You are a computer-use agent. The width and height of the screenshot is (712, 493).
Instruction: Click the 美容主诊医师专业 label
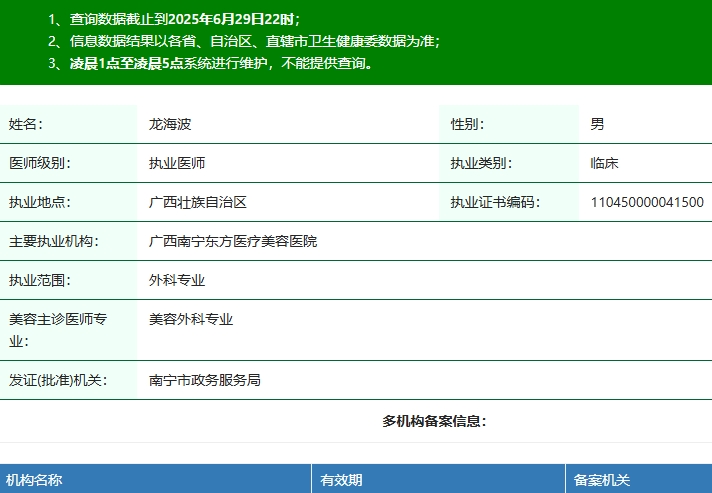[x=58, y=330]
